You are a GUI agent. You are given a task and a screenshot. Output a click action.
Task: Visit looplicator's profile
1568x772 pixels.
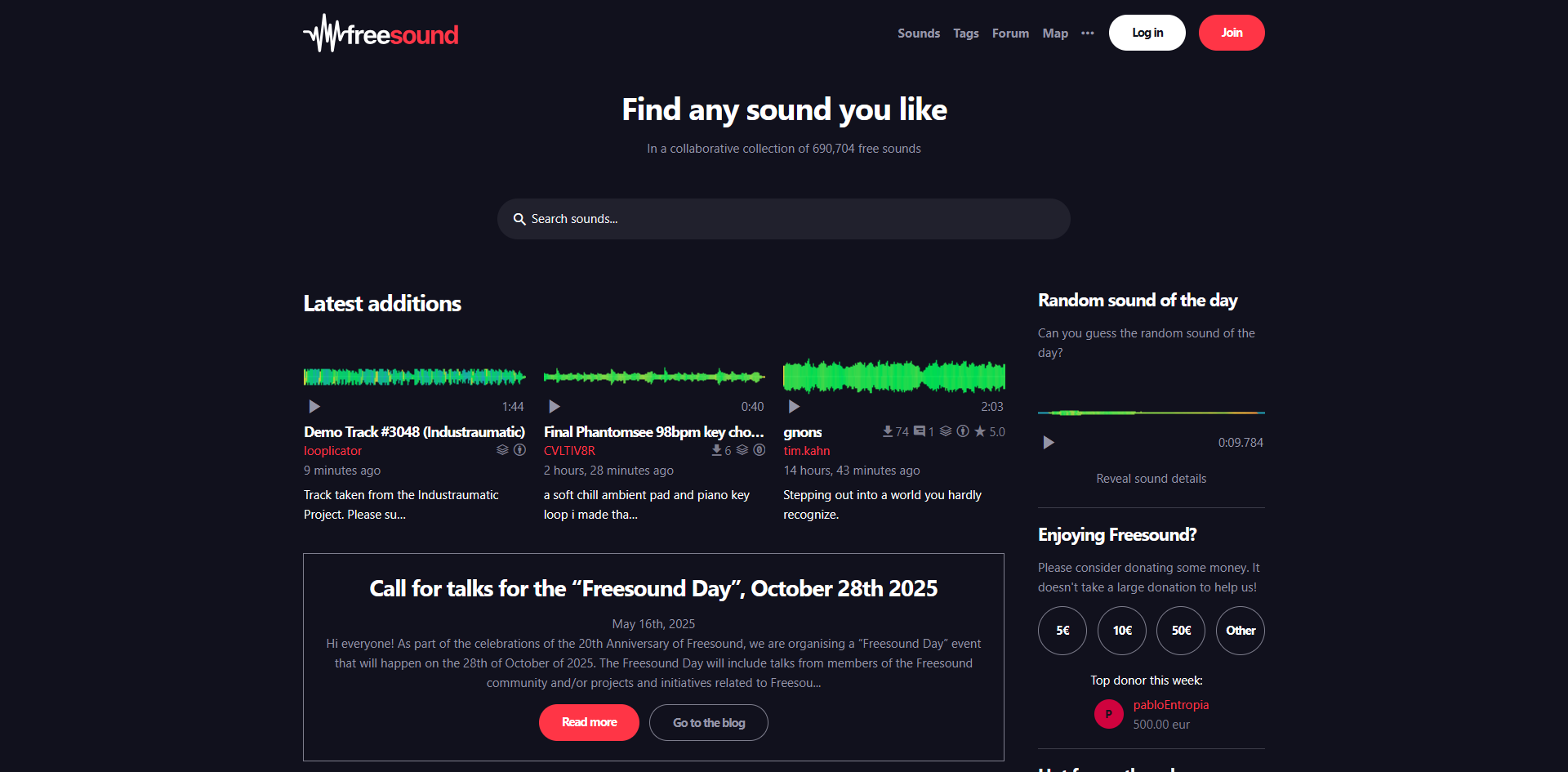click(332, 451)
